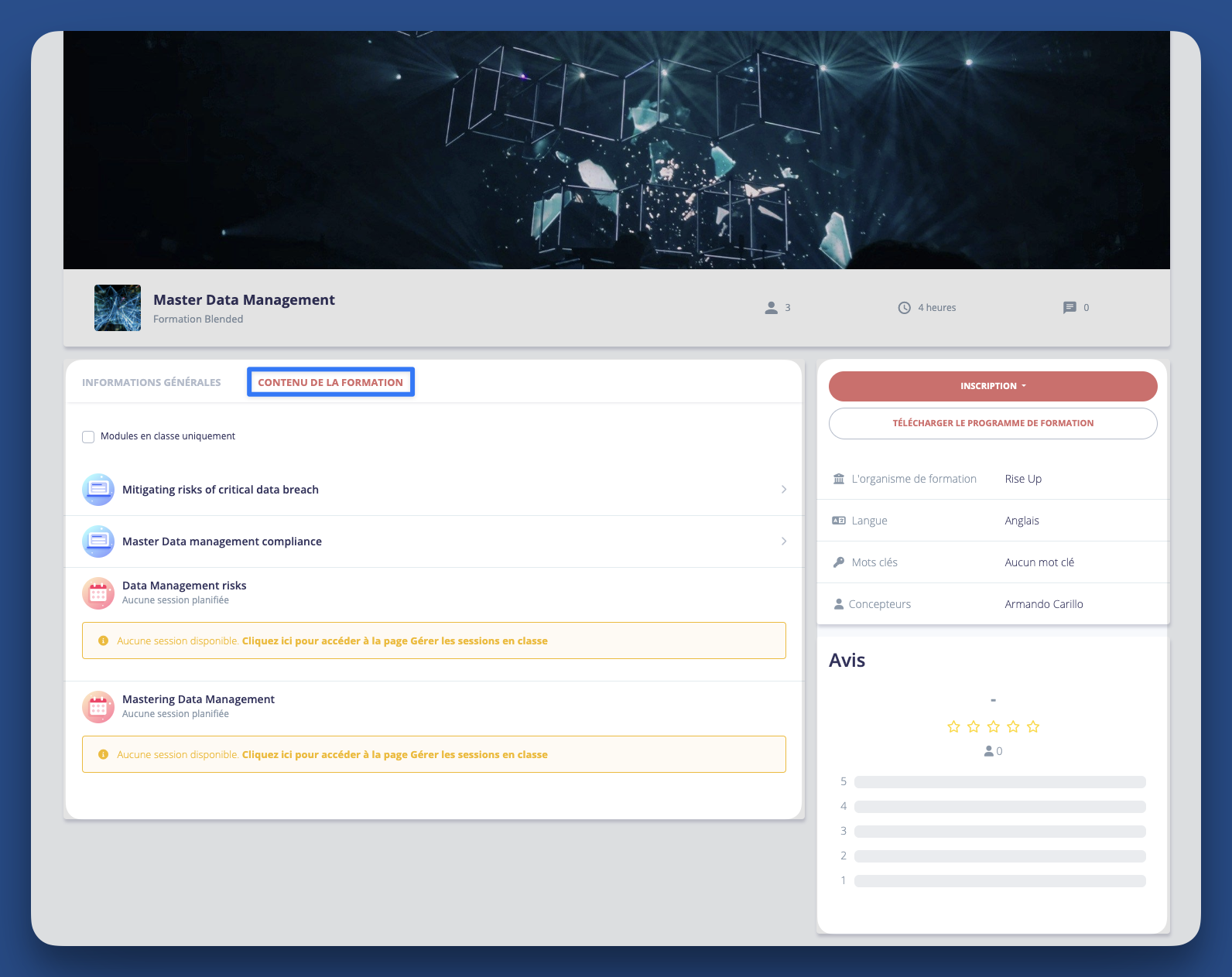Expand Master Data management compliance chevron
This screenshot has width=1232, height=977.
[x=783, y=541]
